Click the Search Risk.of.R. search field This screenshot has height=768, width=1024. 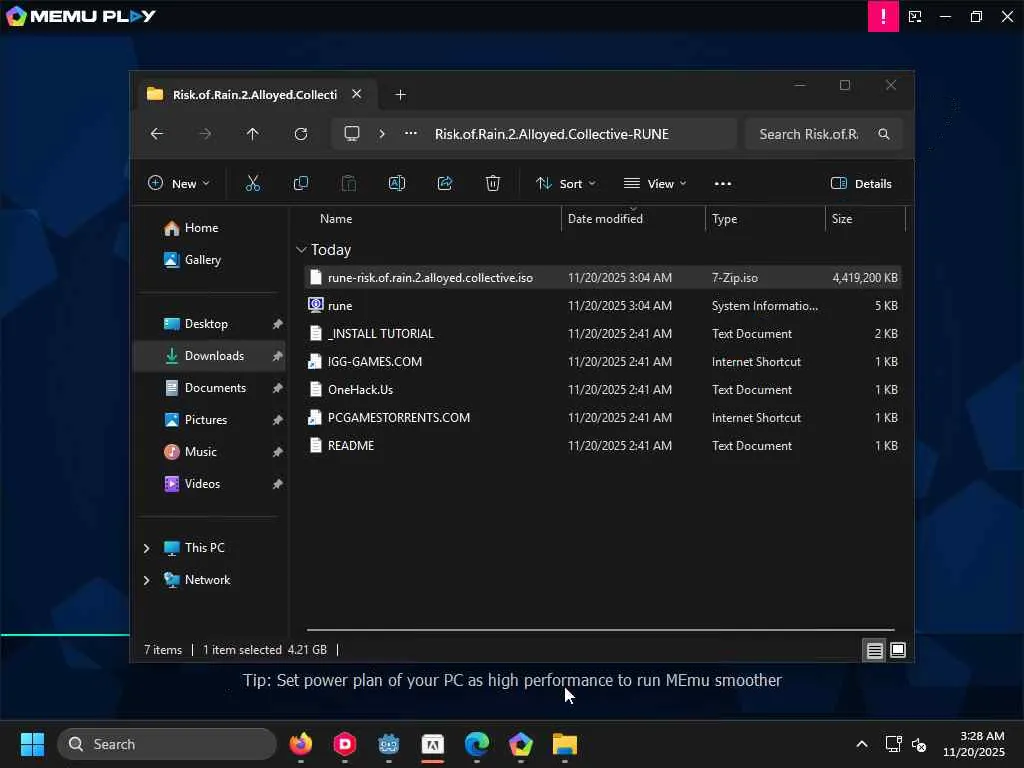824,134
